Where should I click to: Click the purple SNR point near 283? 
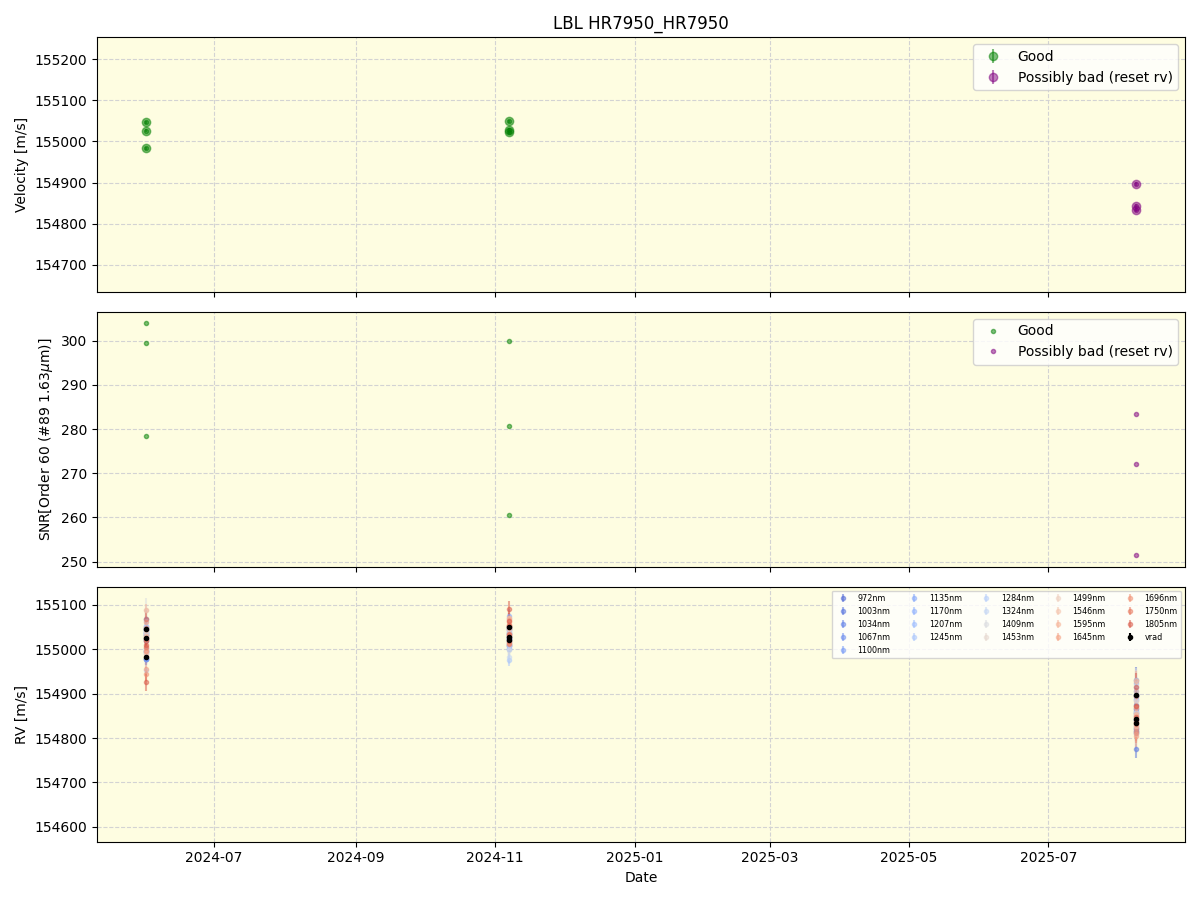point(1136,414)
